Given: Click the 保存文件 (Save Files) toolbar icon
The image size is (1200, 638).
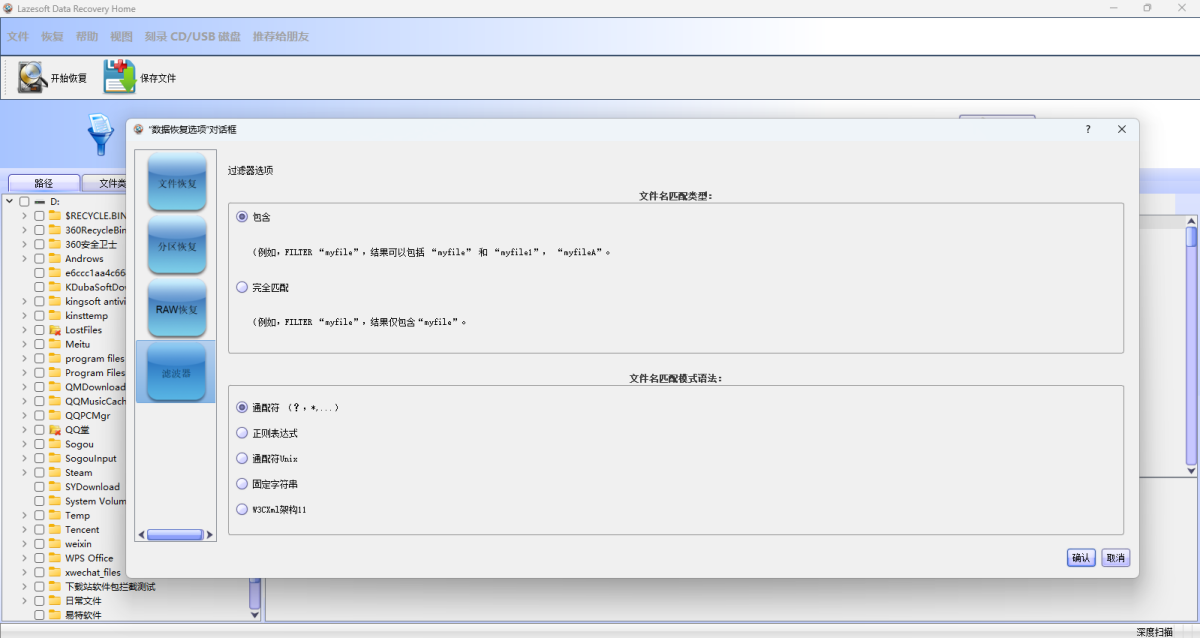Looking at the screenshot, I should pyautogui.click(x=119, y=77).
